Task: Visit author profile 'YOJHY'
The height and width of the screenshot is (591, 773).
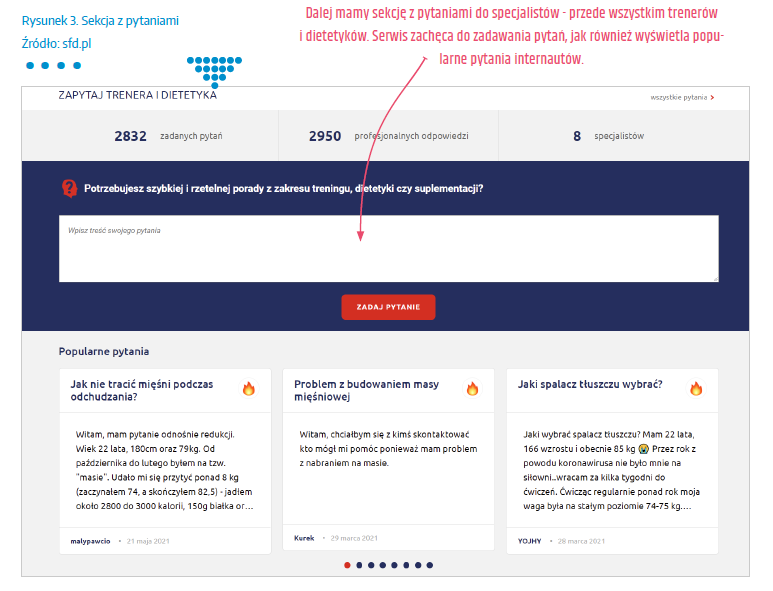Action: 529,540
